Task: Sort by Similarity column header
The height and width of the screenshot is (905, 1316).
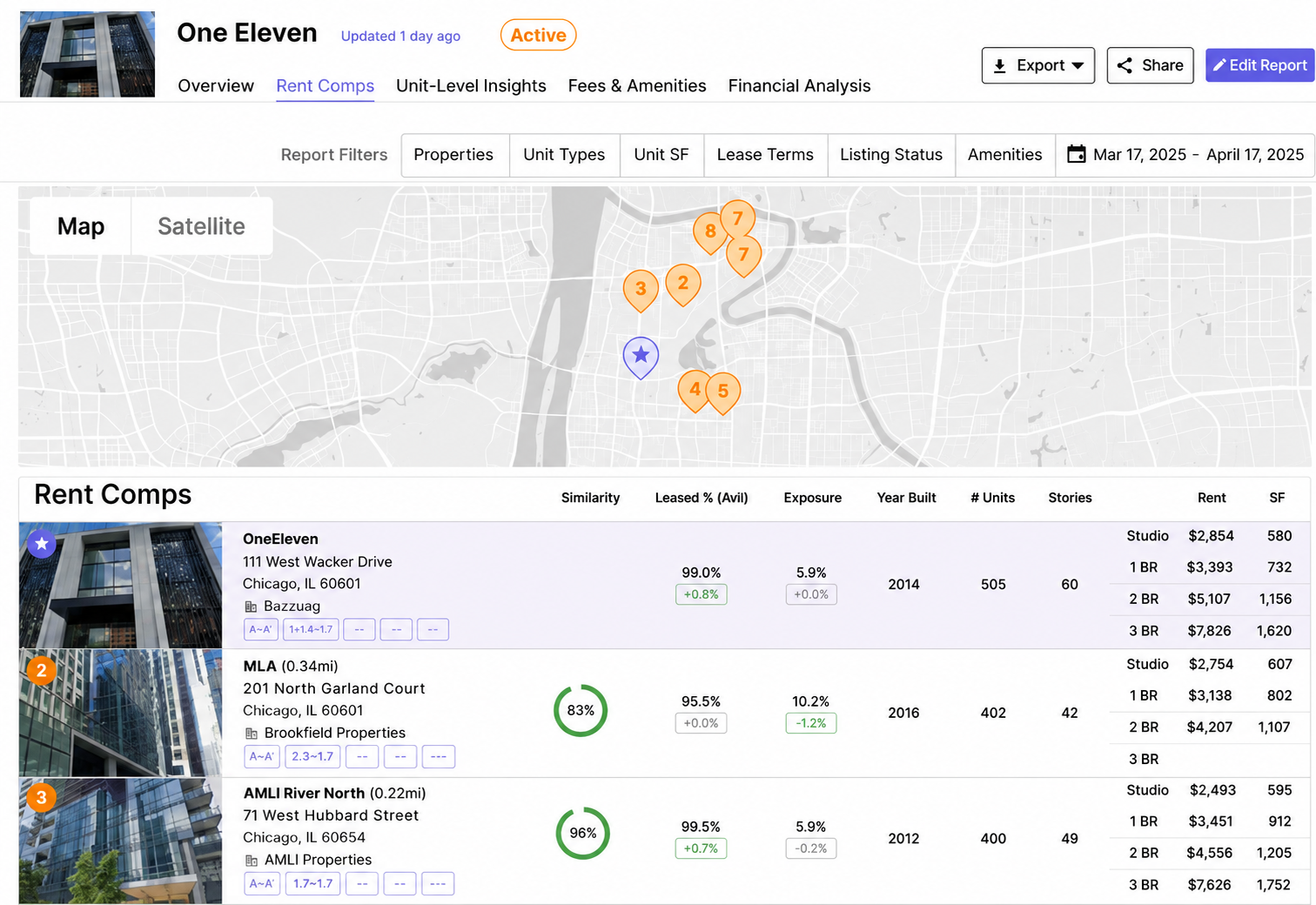Action: pos(590,498)
